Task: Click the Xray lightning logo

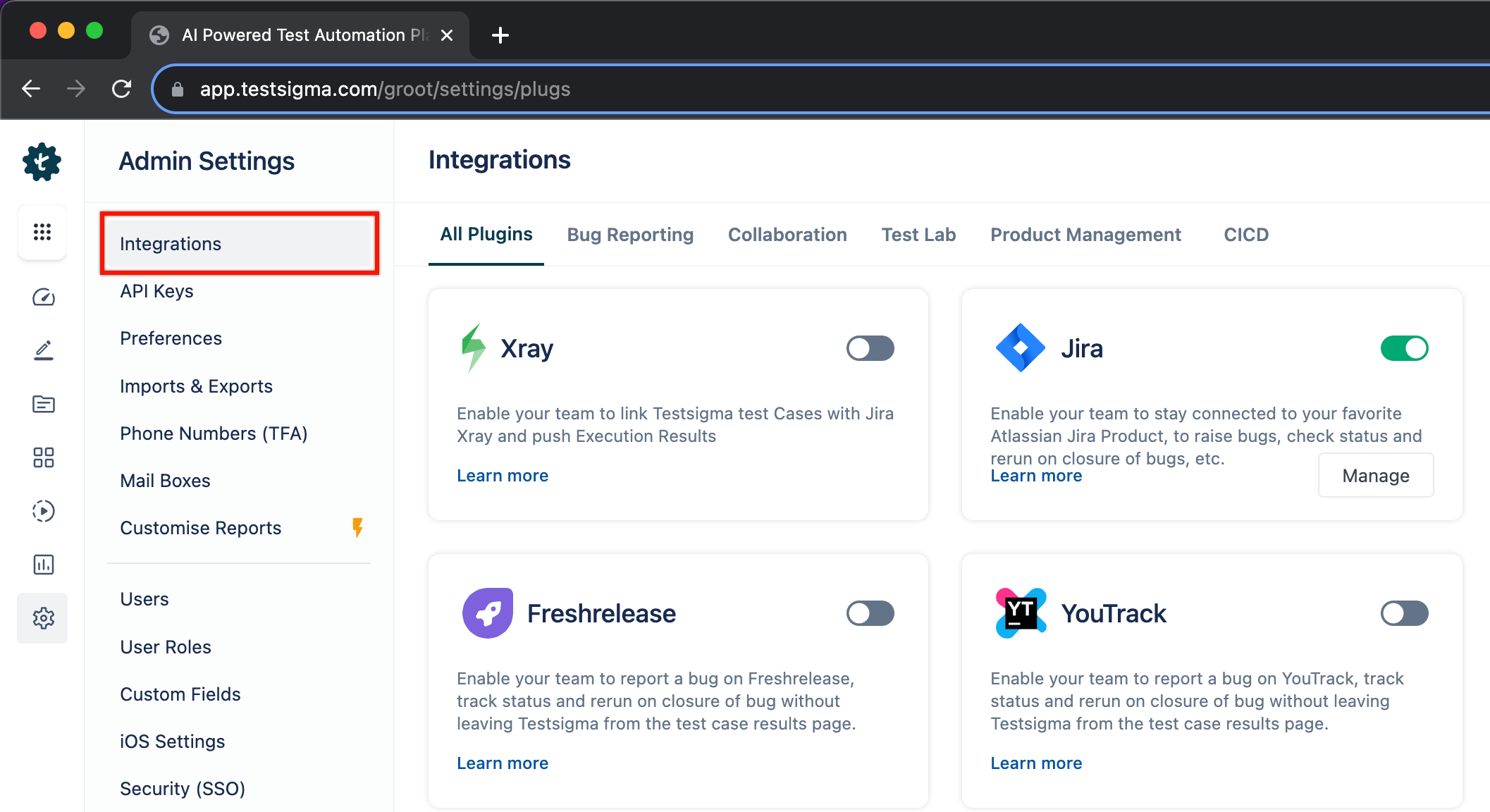Action: [473, 348]
